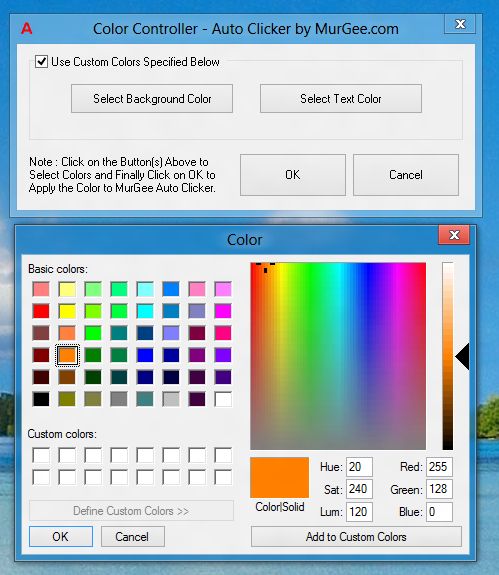Image resolution: width=499 pixels, height=575 pixels.
Task: Click Select Text Color button
Action: tap(341, 99)
